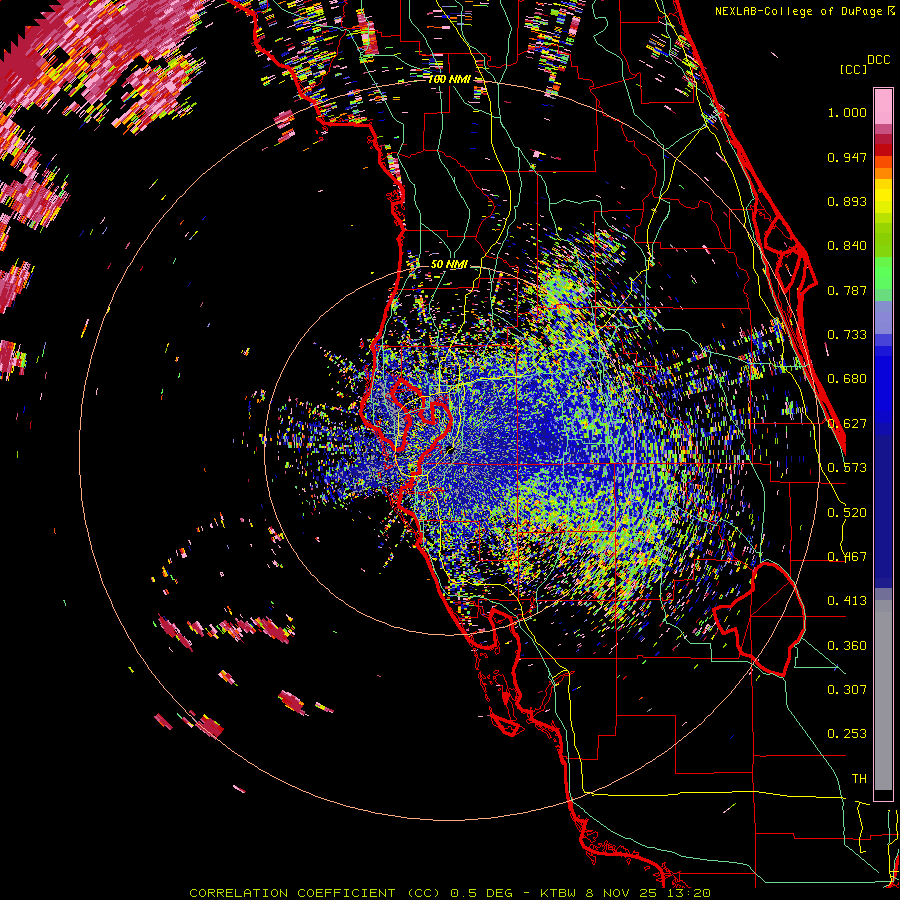Click the 0.573 scale value
Viewport: 900px width, 900px height.
[x=847, y=468]
